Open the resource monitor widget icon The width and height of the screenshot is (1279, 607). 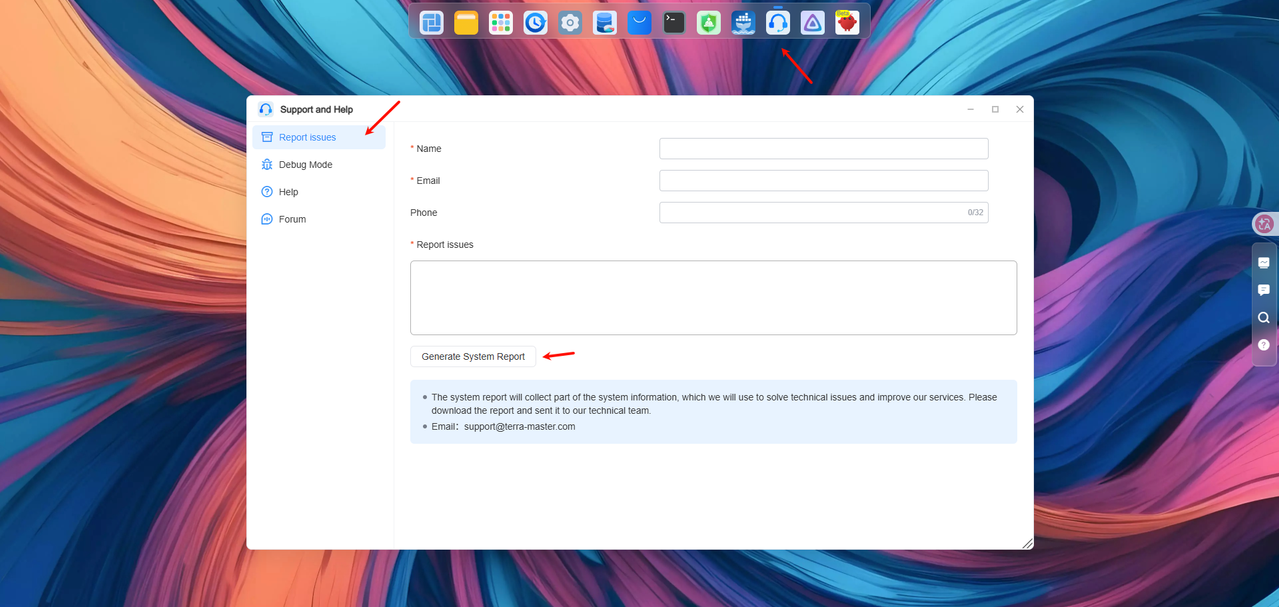[1264, 262]
